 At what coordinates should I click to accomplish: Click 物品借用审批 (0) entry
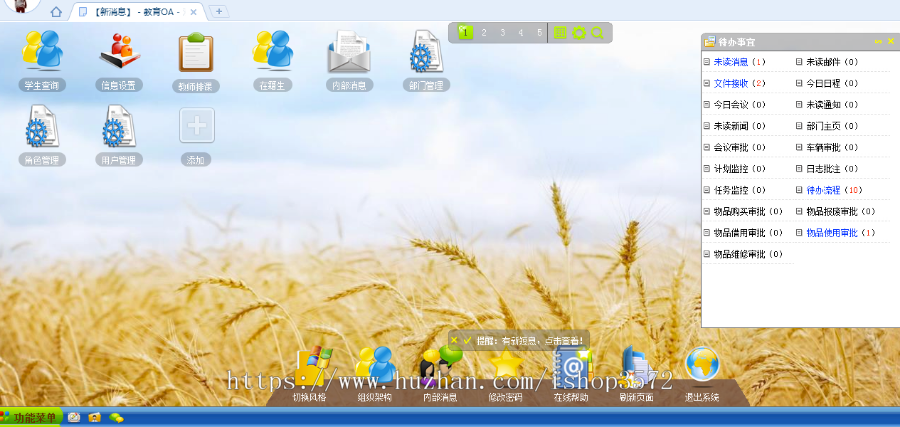point(748,232)
